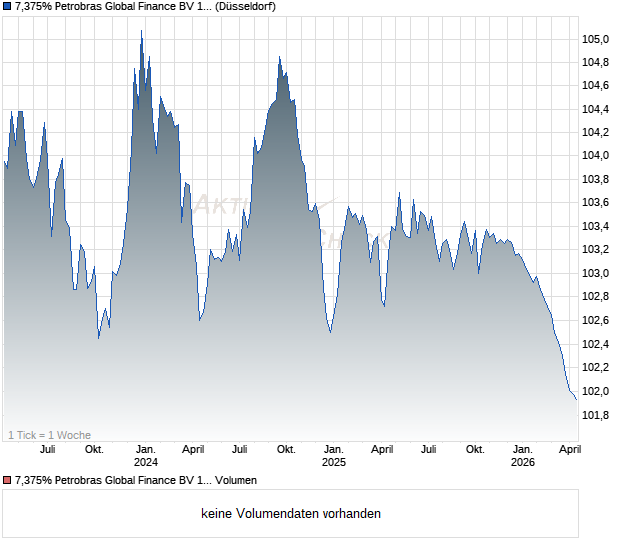
Task: Click the chart's highest peak near Jan. 2024
Action: coord(142,31)
